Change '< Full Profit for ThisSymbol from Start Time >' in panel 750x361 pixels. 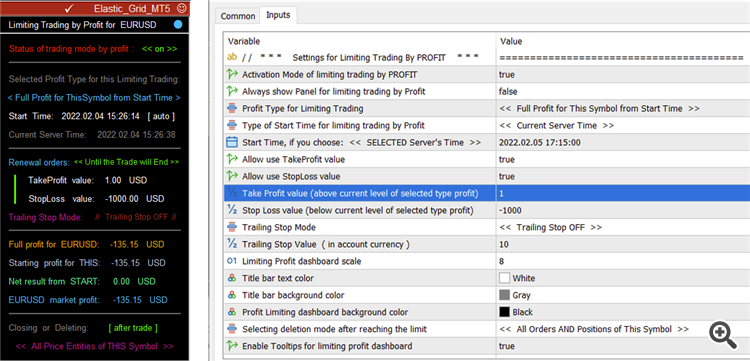(94, 98)
